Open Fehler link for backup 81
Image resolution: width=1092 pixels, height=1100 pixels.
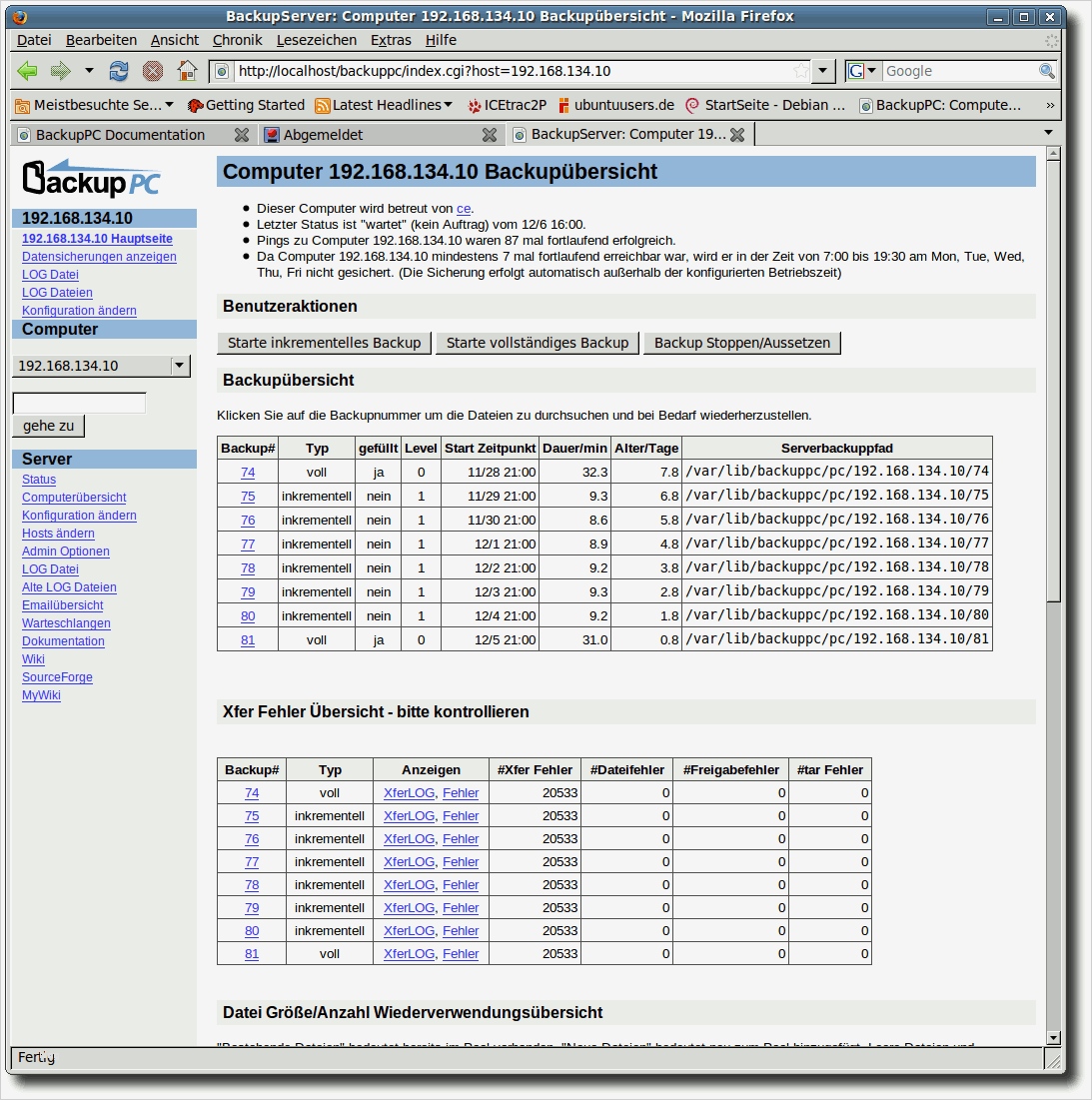tap(461, 954)
